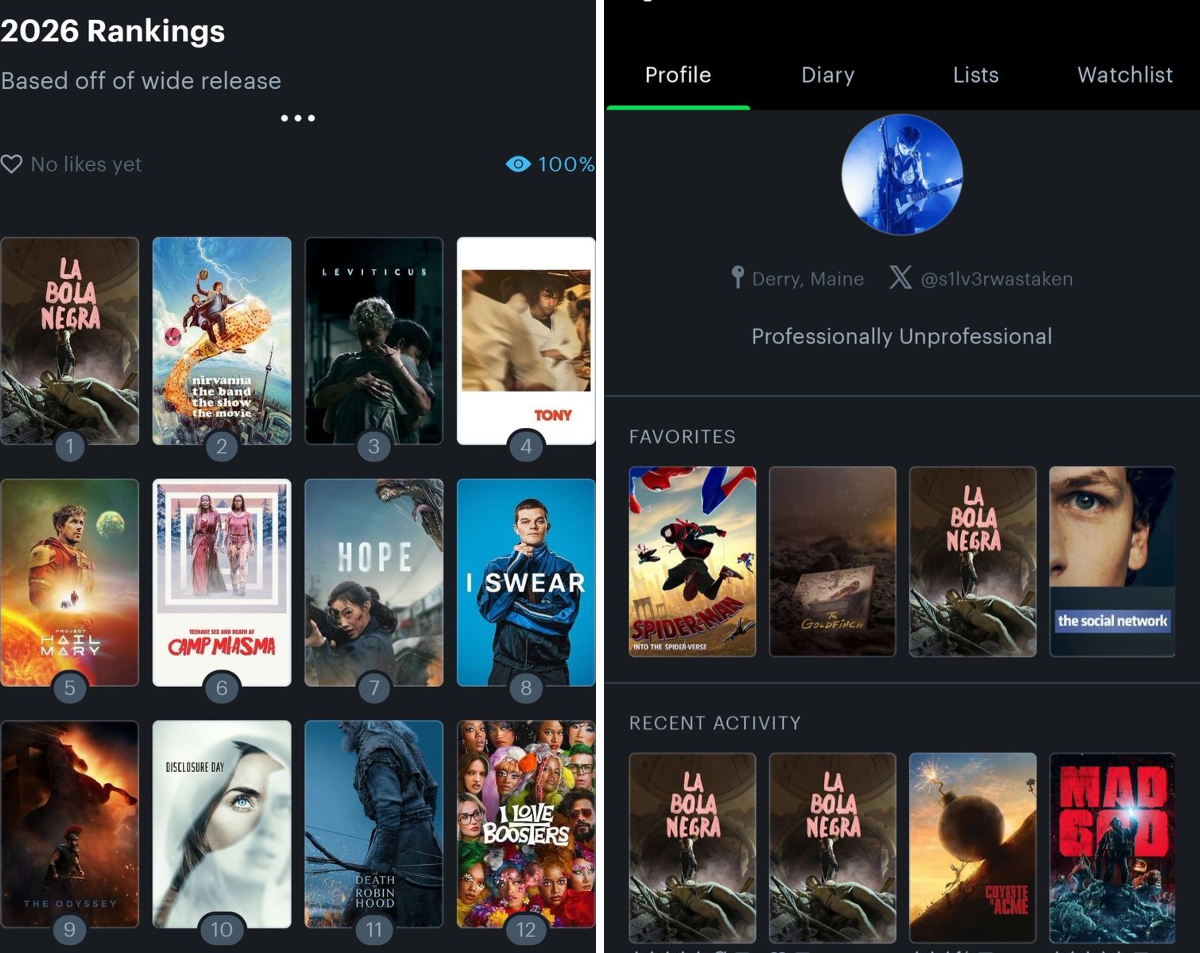Switch to the Lists tab
This screenshot has width=1200, height=953.
(x=976, y=75)
